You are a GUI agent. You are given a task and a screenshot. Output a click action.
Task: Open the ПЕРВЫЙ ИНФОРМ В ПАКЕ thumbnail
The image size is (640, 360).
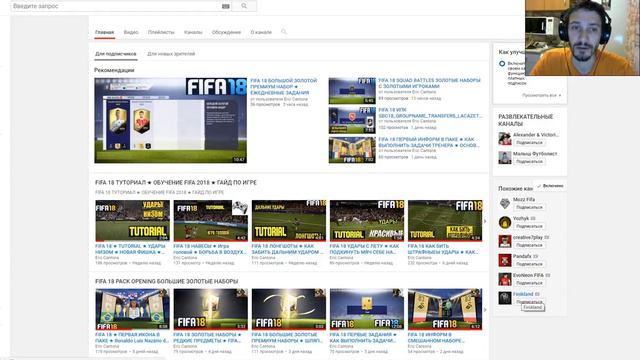pos(352,150)
